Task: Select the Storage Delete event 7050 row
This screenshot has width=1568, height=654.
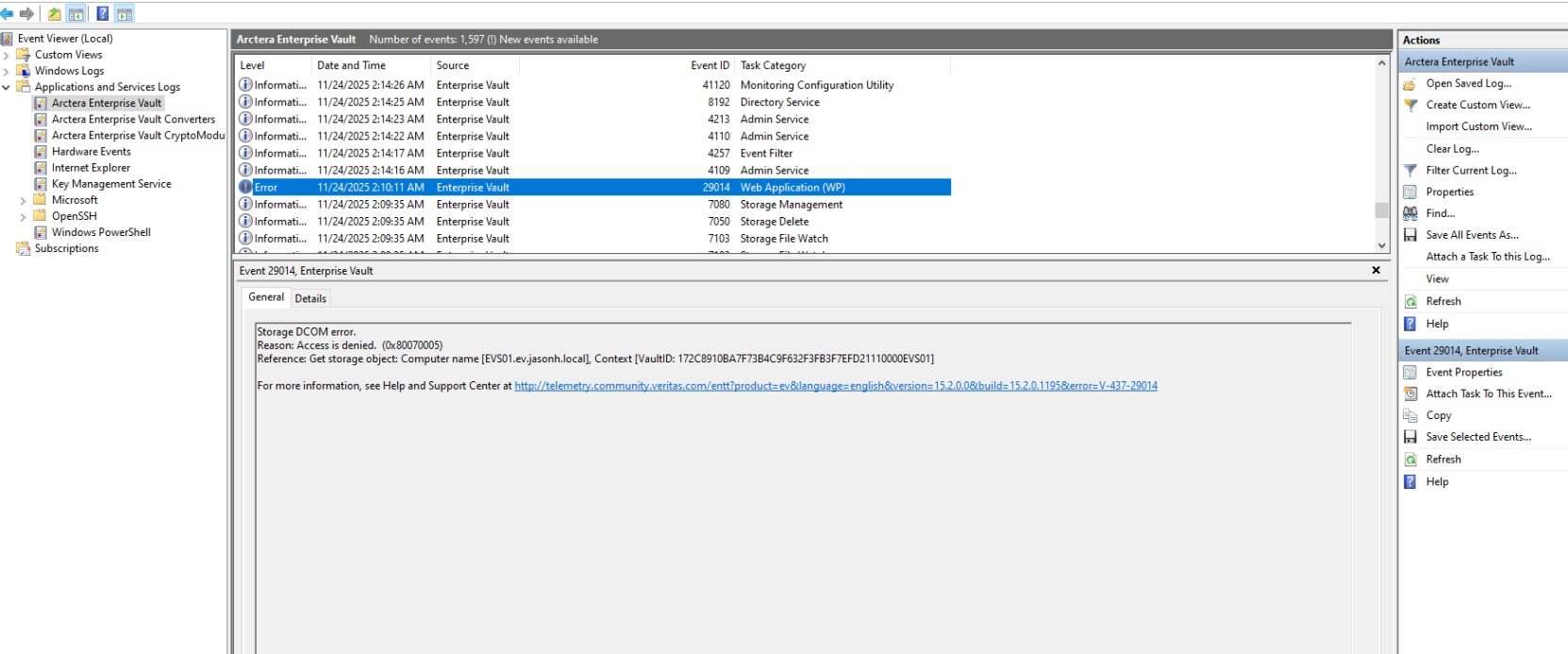Action: [592, 221]
